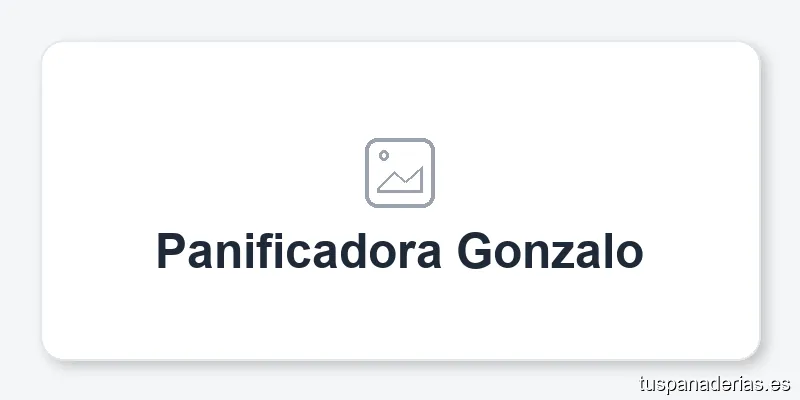This screenshot has height=400, width=800.
Task: Click the white card's empty bottom area
Action: tap(400, 316)
